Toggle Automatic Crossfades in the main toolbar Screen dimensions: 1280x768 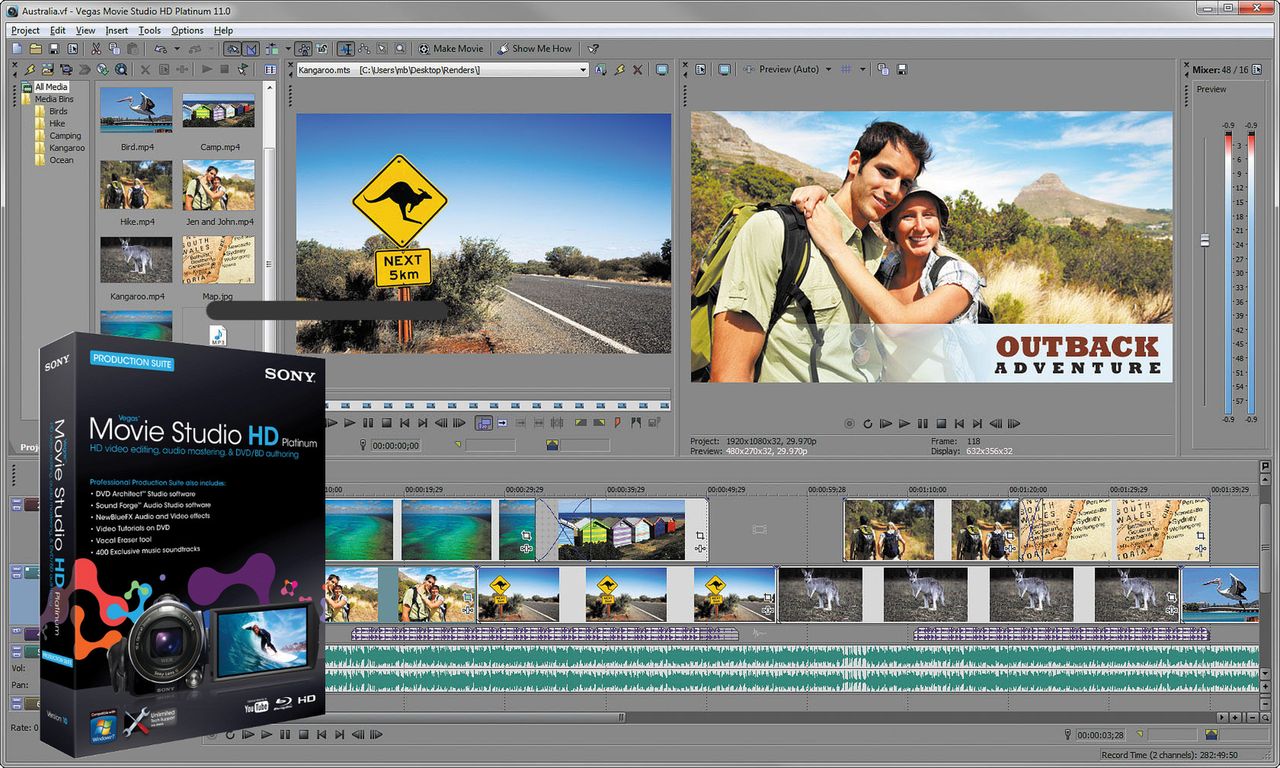(x=250, y=48)
